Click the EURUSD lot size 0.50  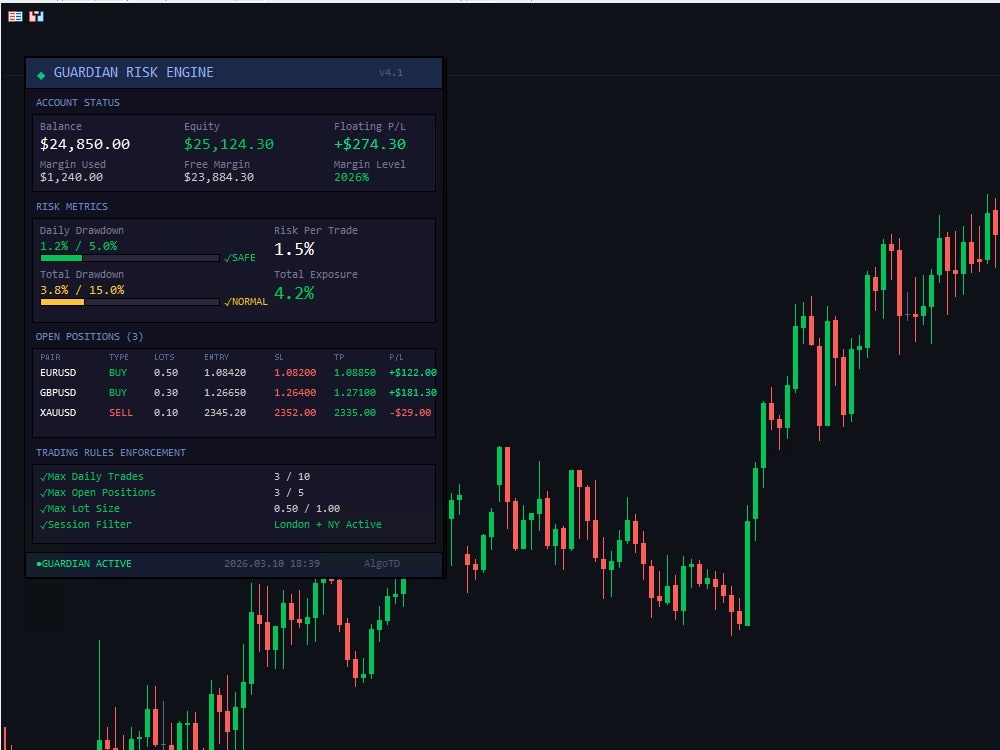166,372
